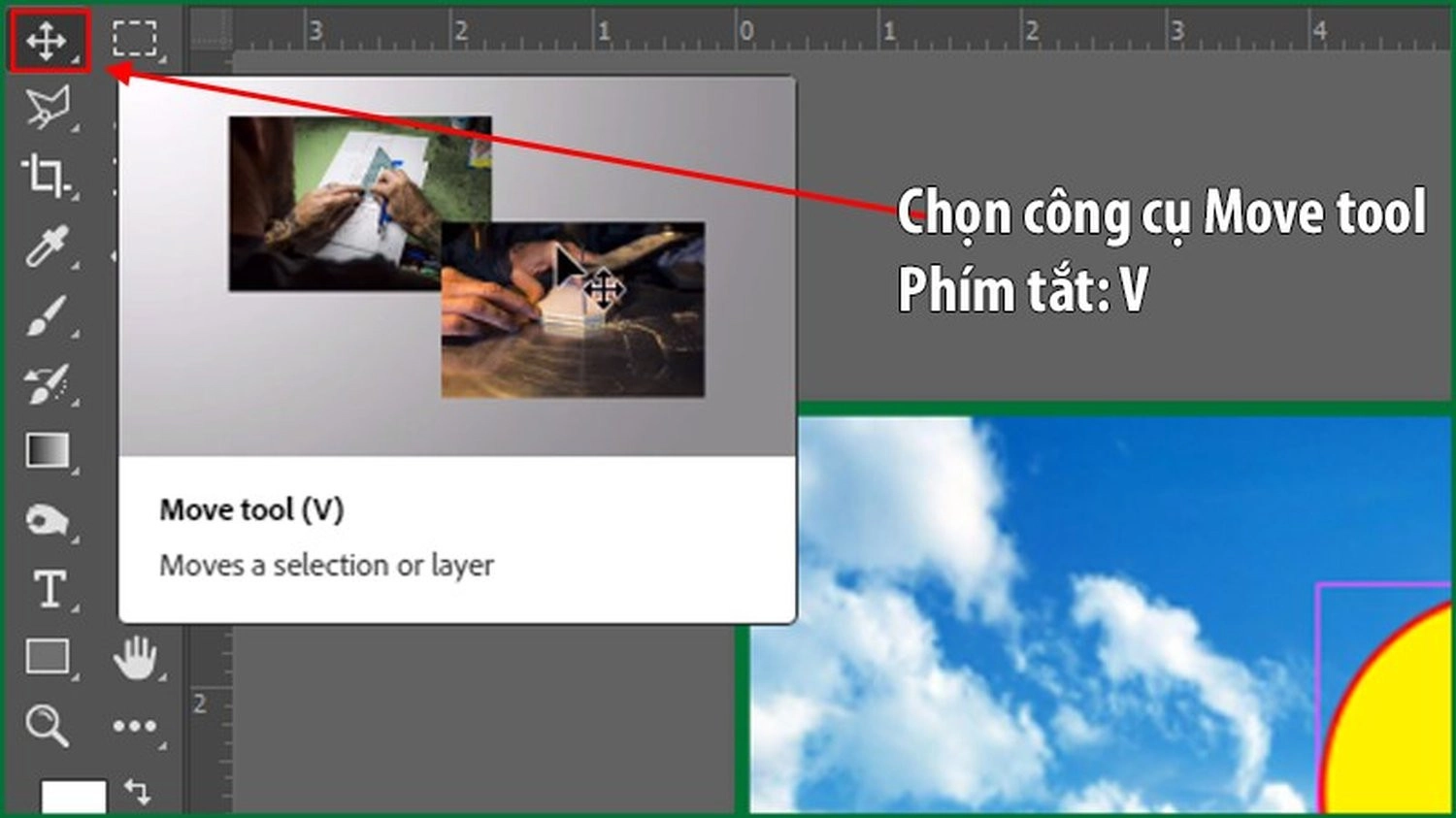This screenshot has height=818, width=1456.
Task: Select the Horizontal Type tool
Action: click(48, 589)
